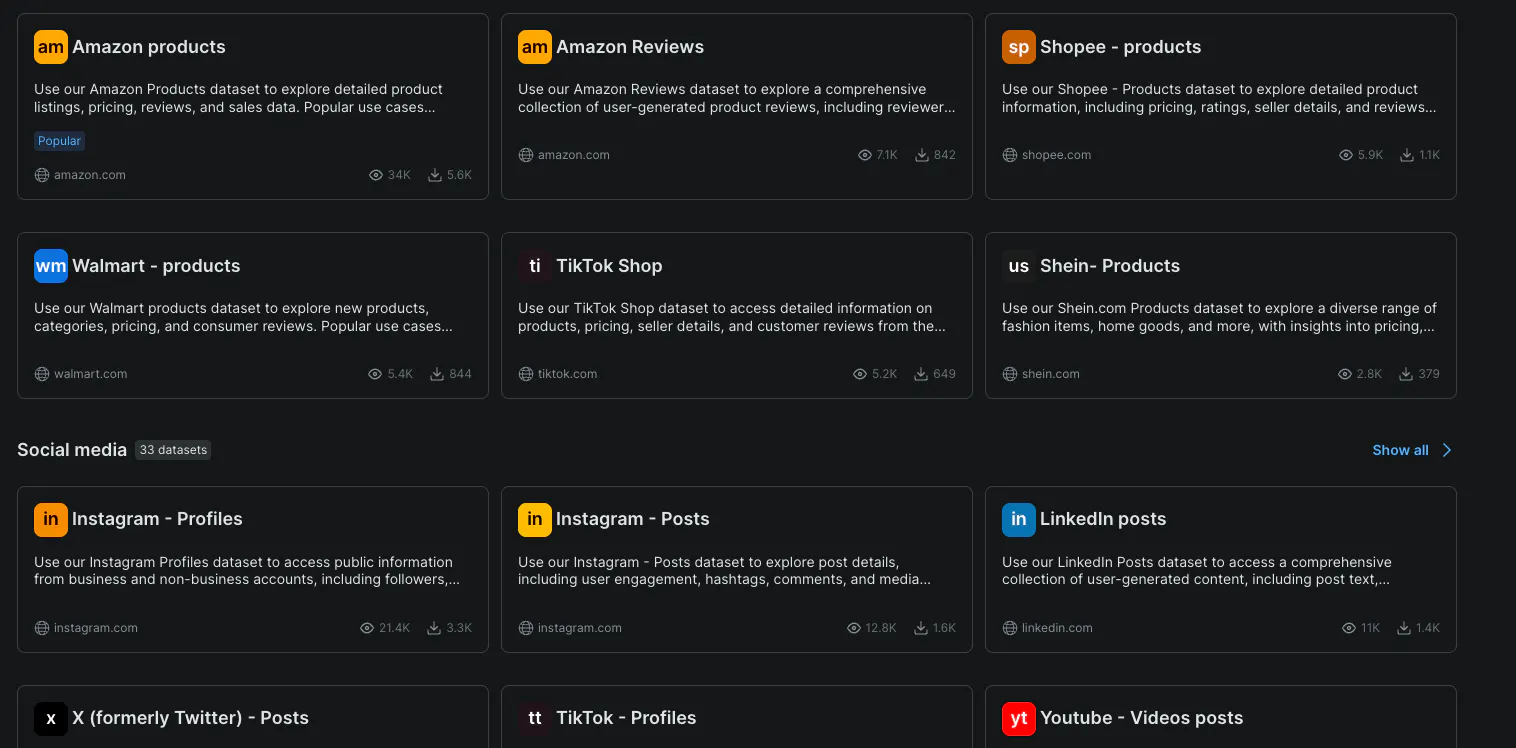
Task: Click the globe icon beside walmart.com
Action: tap(42, 374)
